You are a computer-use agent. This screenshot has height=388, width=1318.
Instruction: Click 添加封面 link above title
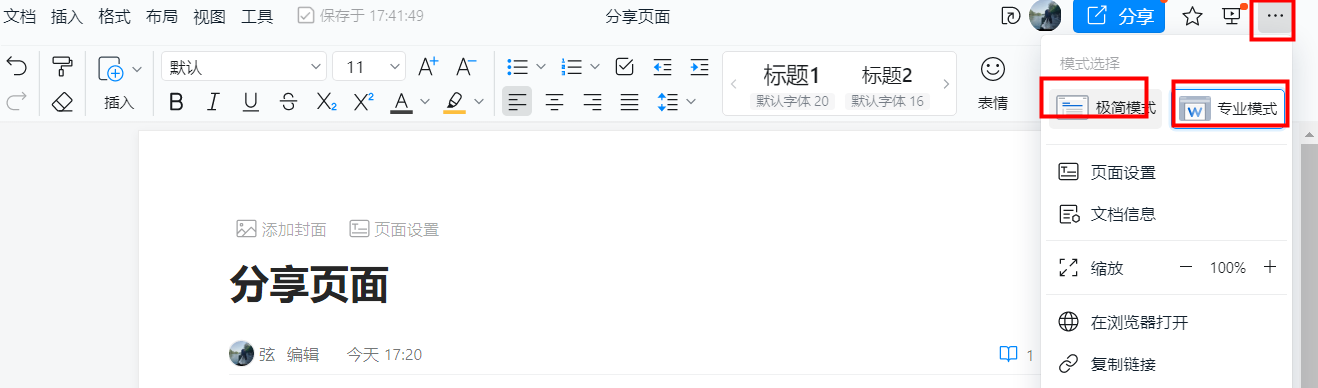point(282,229)
